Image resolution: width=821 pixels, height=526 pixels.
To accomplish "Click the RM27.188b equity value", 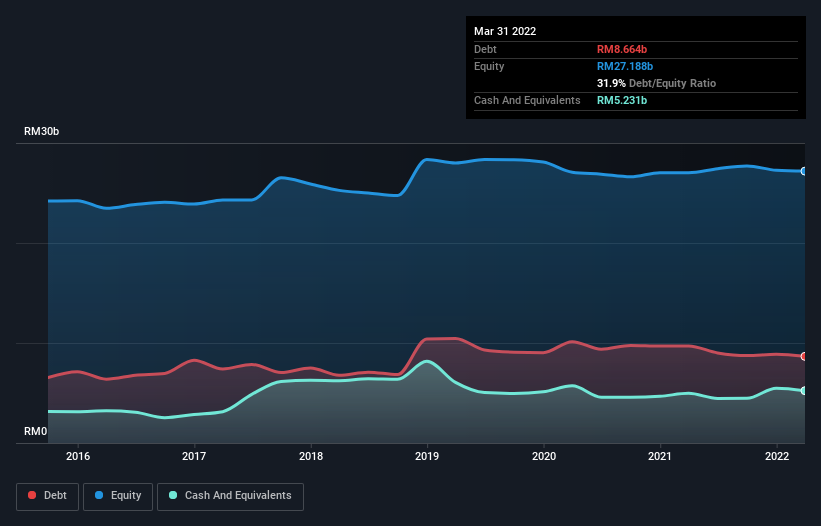I will coord(625,66).
